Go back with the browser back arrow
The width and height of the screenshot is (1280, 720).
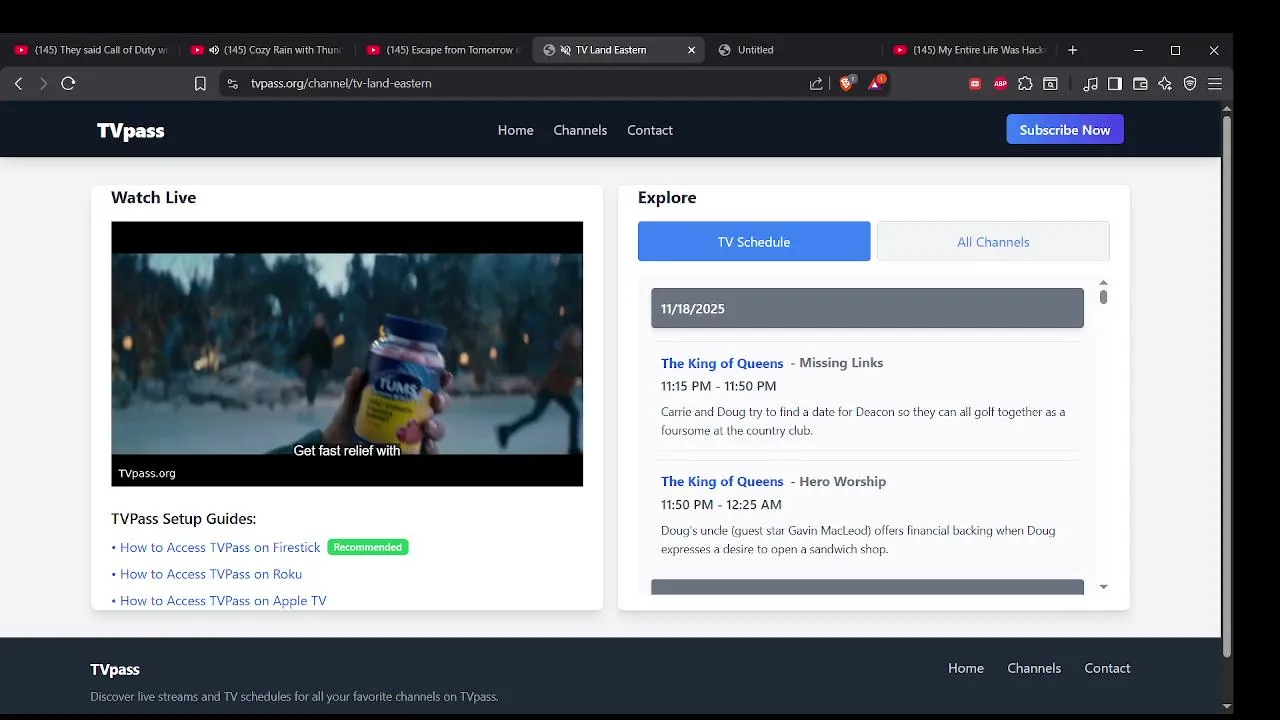[18, 84]
